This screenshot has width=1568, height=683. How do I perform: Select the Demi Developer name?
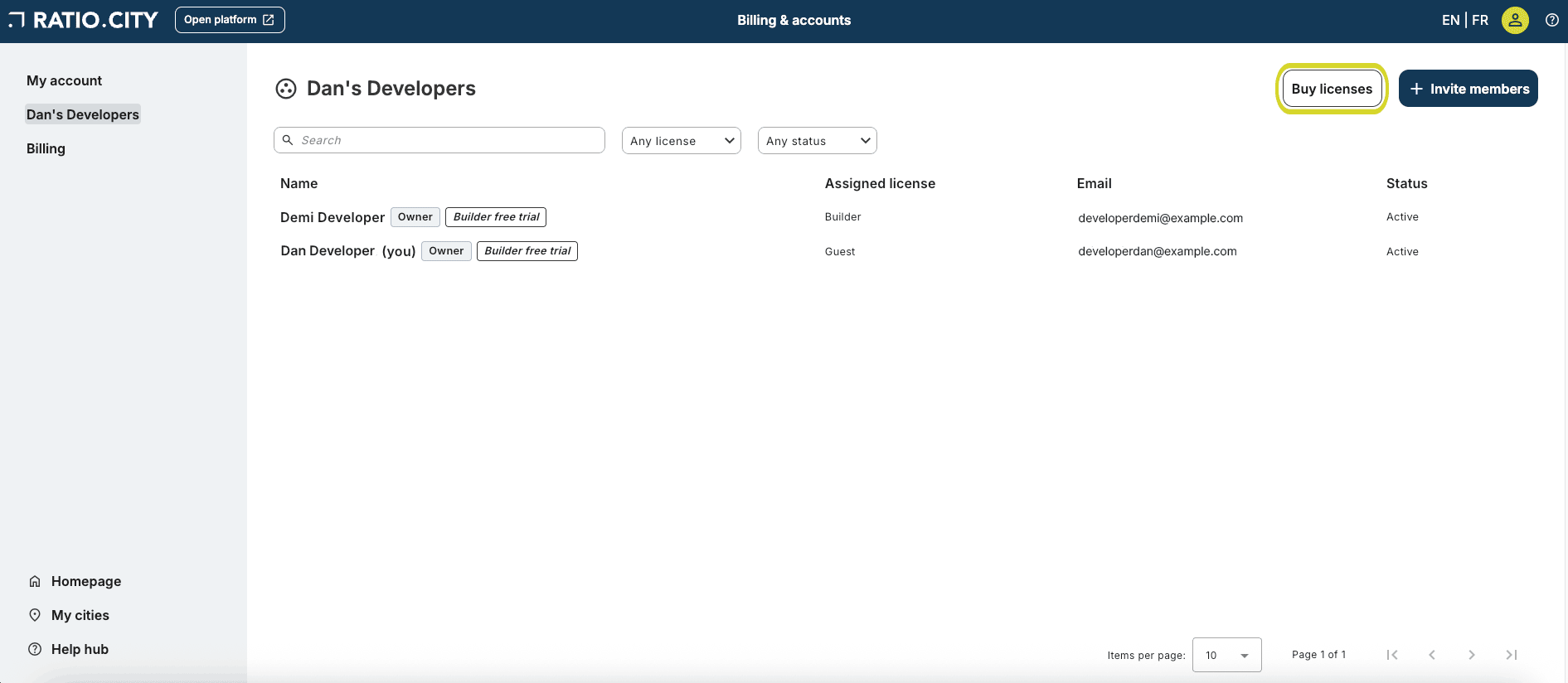333,217
